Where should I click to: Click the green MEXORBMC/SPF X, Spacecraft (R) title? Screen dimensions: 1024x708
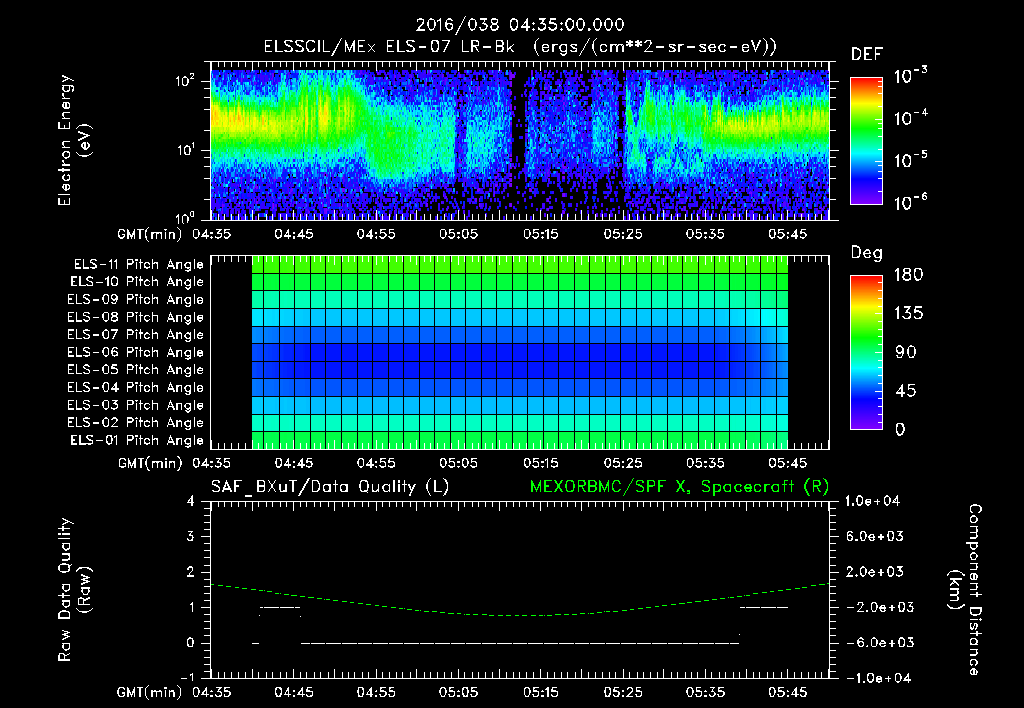pos(679,487)
